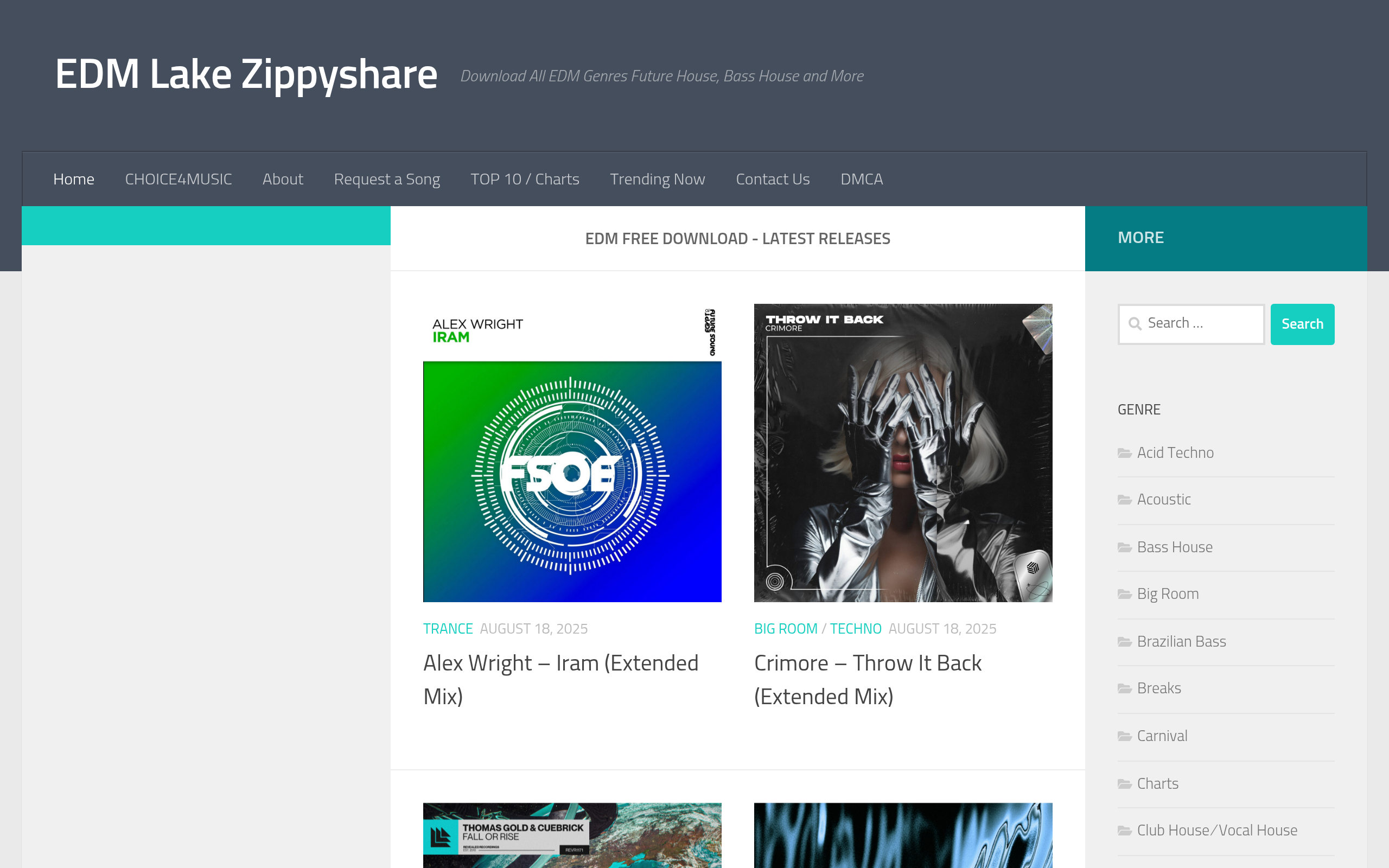Open the Big Room genre link

[1168, 594]
